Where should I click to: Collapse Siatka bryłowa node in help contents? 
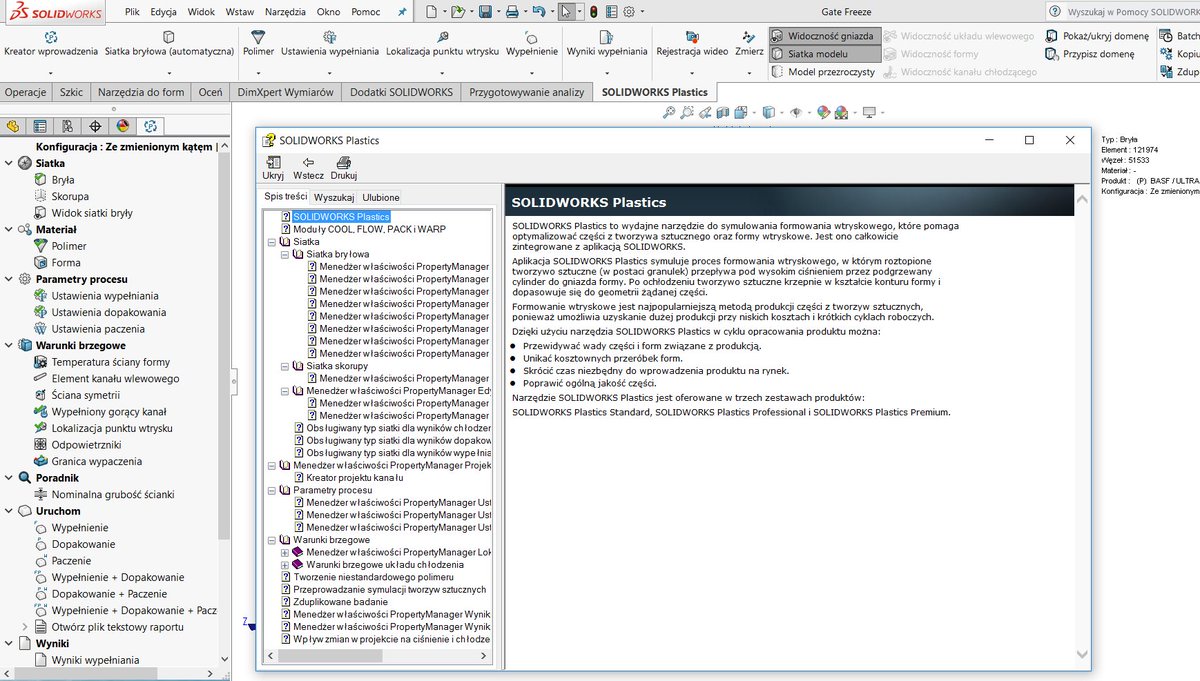[285, 254]
